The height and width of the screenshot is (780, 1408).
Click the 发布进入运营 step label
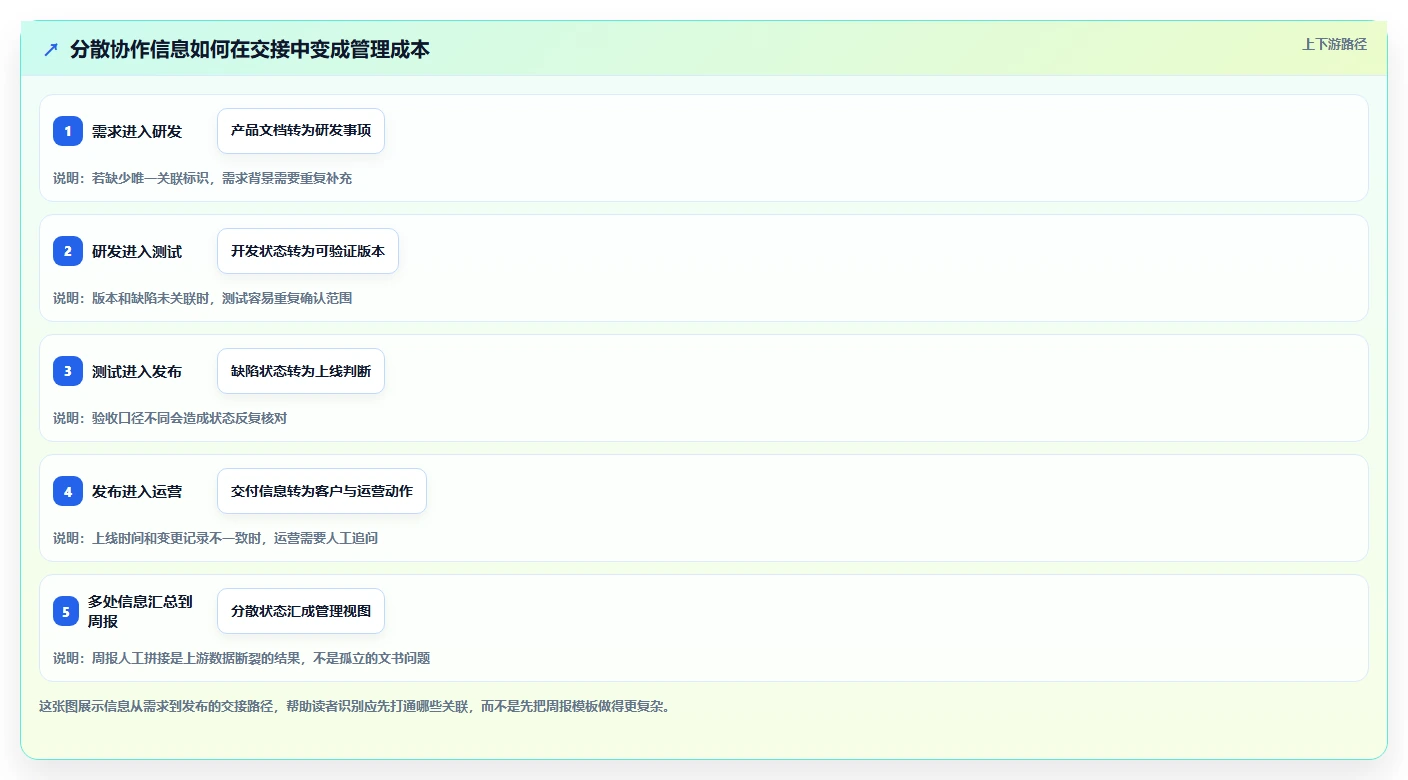137,491
